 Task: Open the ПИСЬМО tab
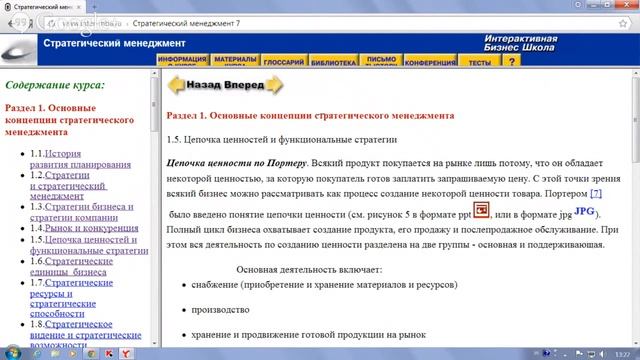coord(381,60)
